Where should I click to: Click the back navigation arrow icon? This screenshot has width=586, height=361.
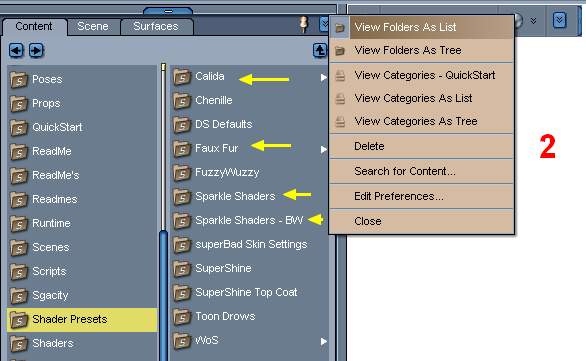tap(16, 50)
